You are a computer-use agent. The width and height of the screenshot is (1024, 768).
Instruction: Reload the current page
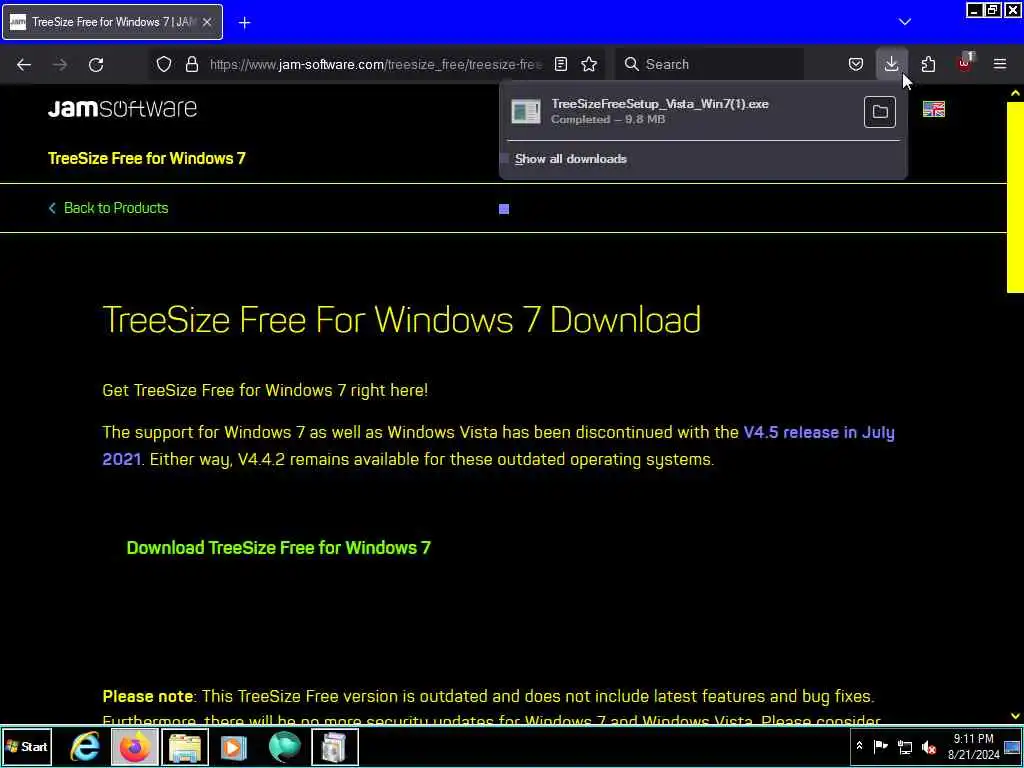[x=96, y=64]
